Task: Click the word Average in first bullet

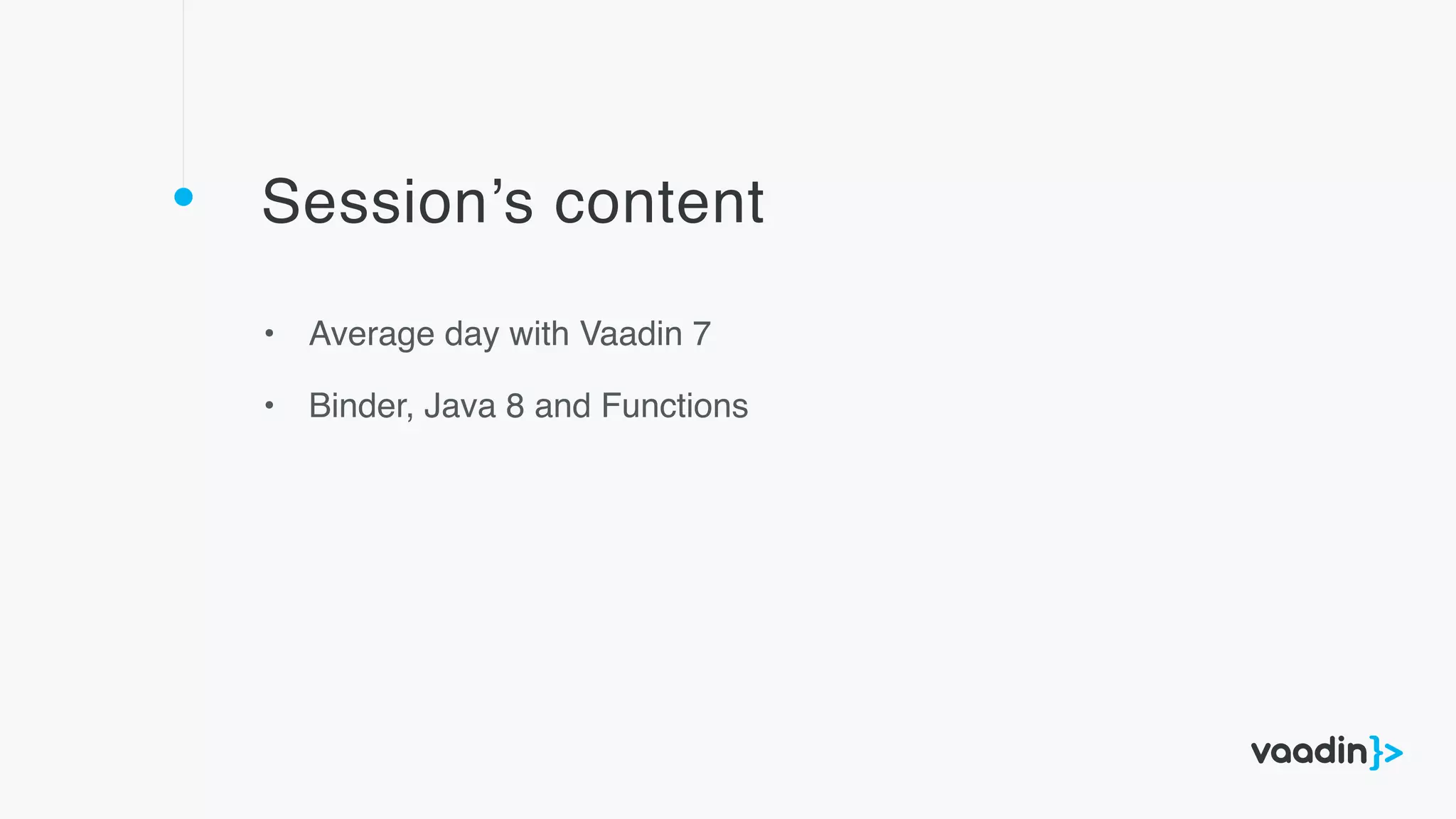Action: tap(372, 333)
